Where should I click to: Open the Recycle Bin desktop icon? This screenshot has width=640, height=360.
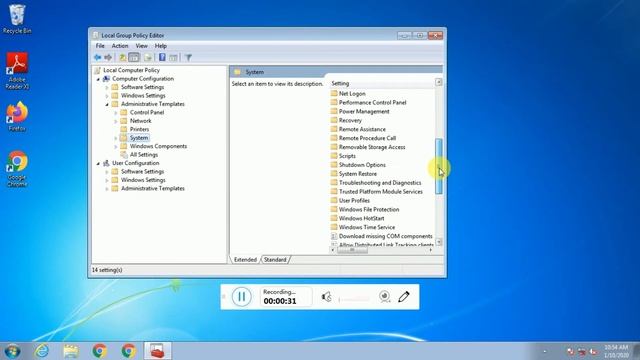pyautogui.click(x=17, y=19)
